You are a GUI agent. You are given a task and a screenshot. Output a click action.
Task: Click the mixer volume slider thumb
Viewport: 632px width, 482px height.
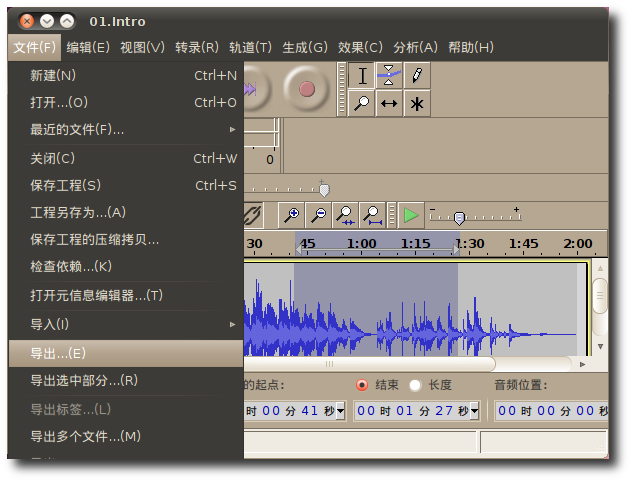pyautogui.click(x=324, y=189)
